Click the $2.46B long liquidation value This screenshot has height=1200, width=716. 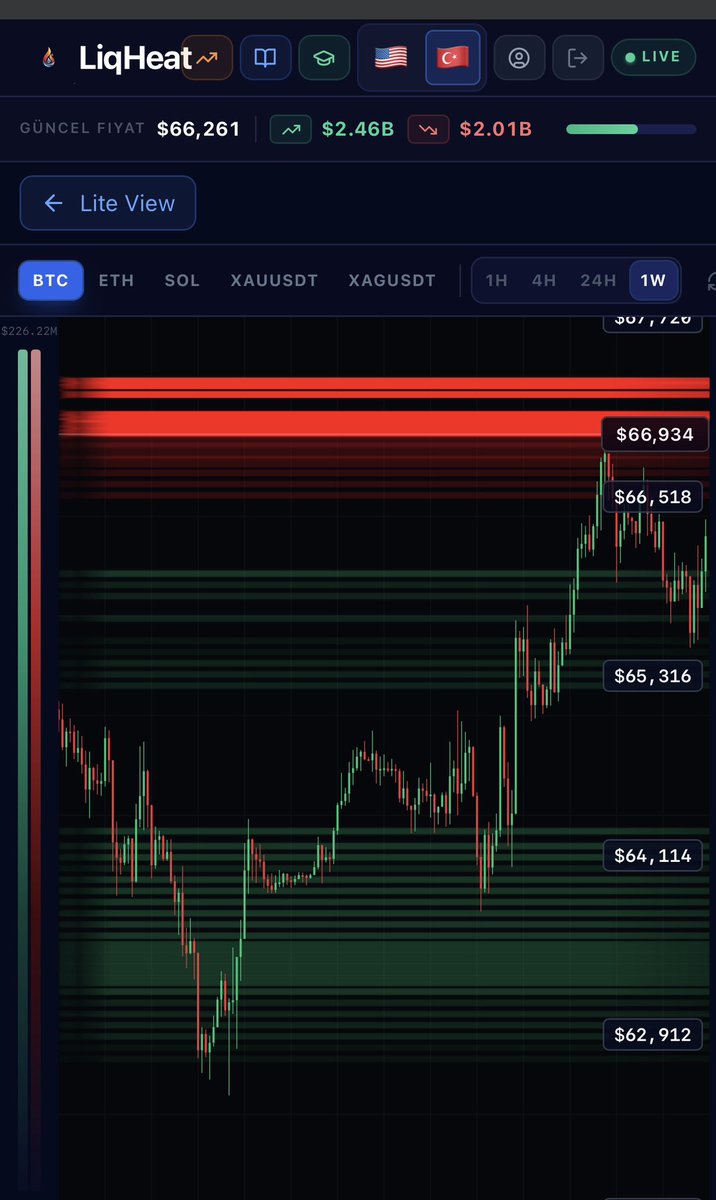point(358,129)
